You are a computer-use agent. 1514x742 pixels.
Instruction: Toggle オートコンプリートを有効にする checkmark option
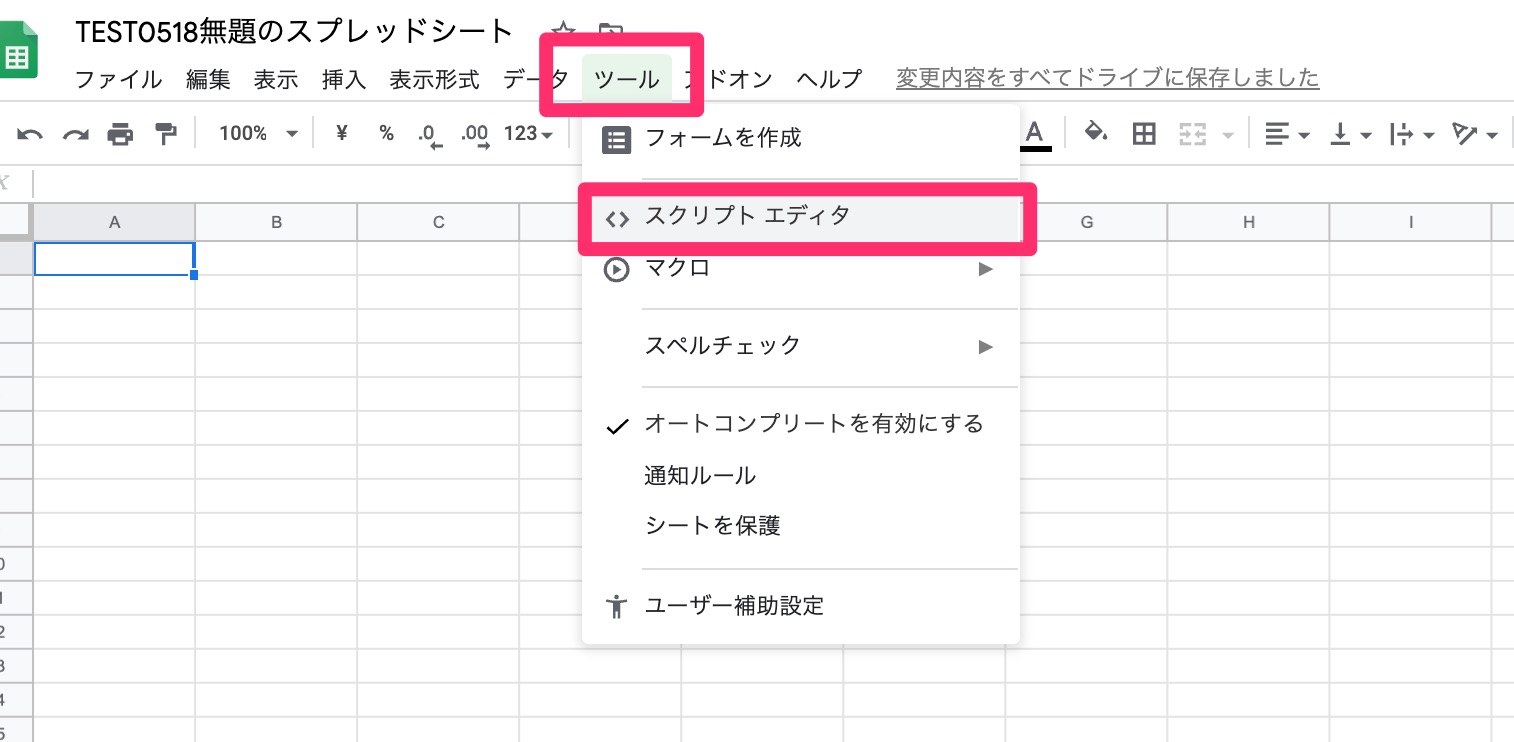813,424
